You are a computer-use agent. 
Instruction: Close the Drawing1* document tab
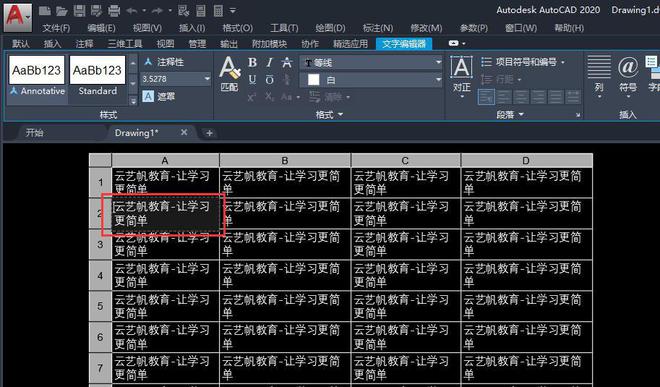click(184, 132)
